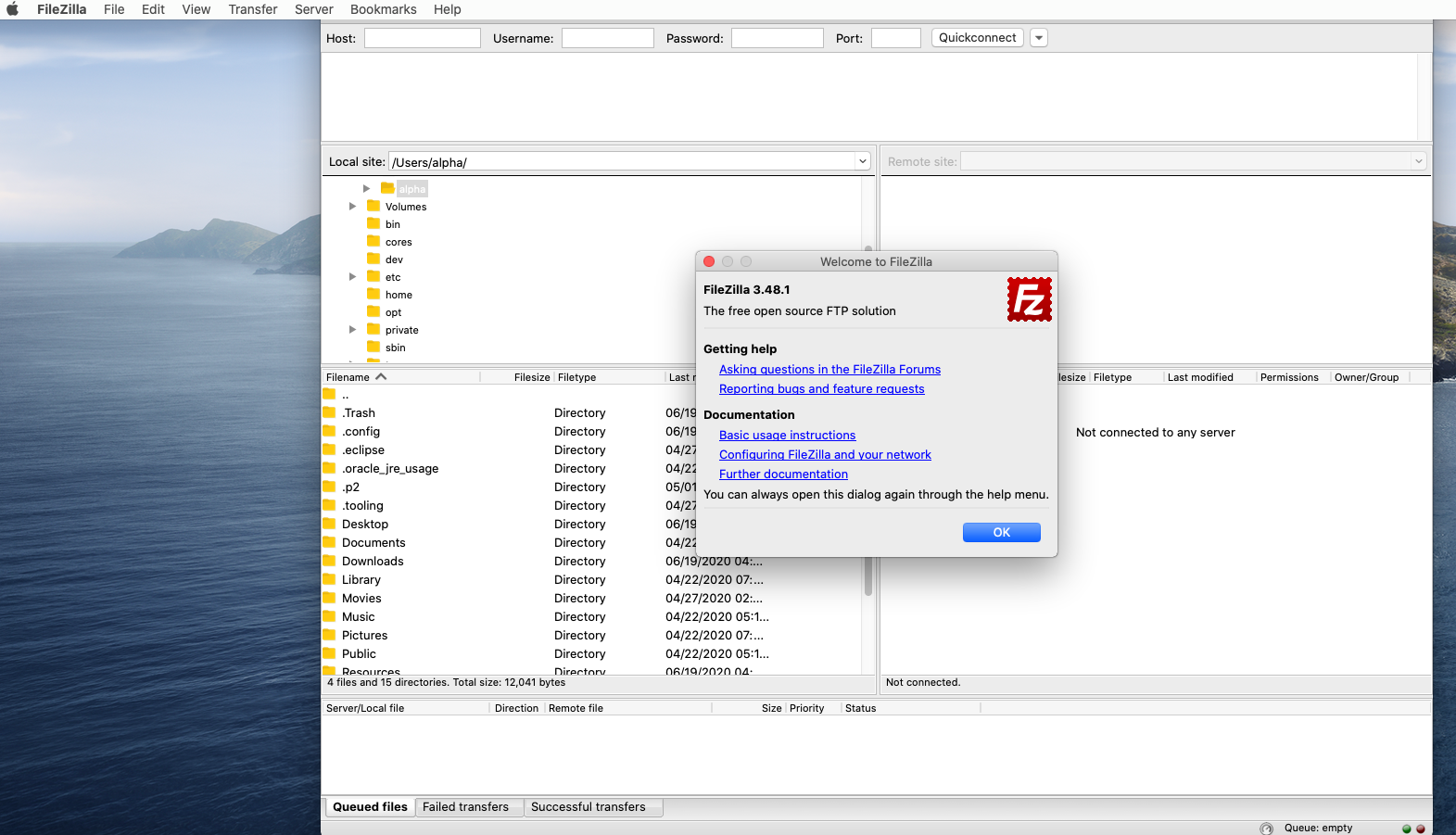Click the private folder icon in tree

point(373,329)
